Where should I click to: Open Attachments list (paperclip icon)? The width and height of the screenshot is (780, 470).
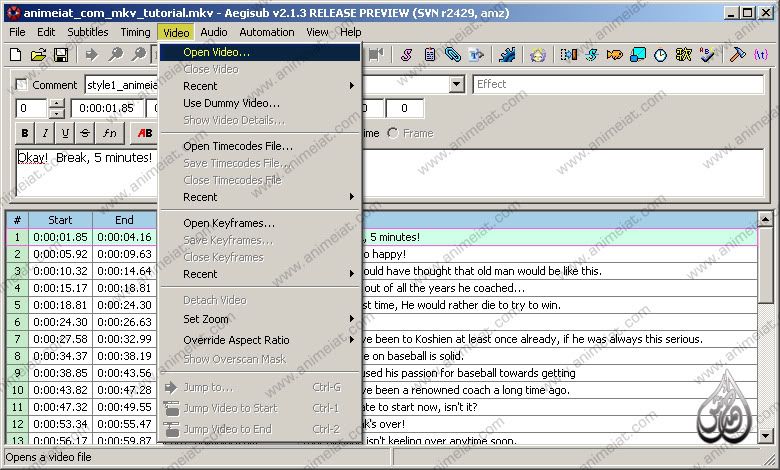(x=453, y=55)
